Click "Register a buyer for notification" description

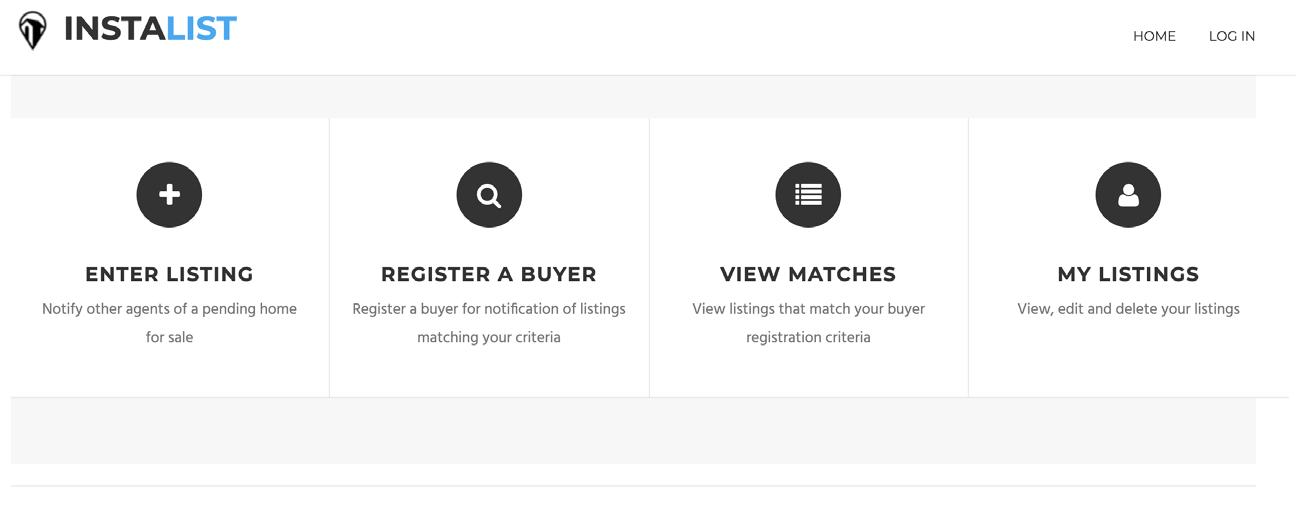click(x=489, y=309)
